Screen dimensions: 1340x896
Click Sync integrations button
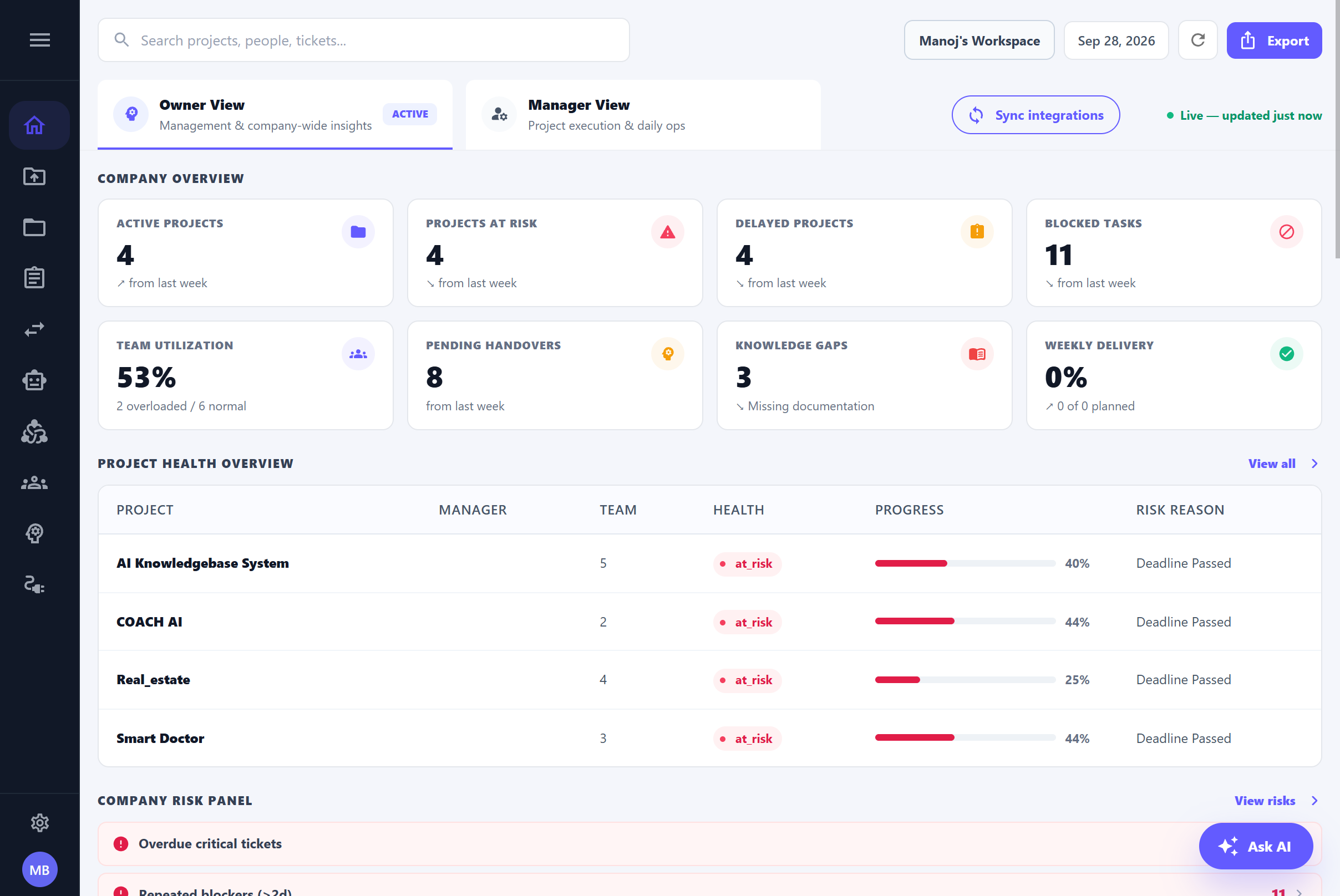tap(1036, 115)
